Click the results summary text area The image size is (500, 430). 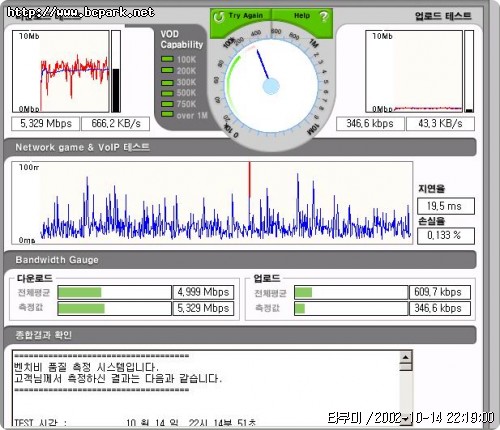coord(206,388)
